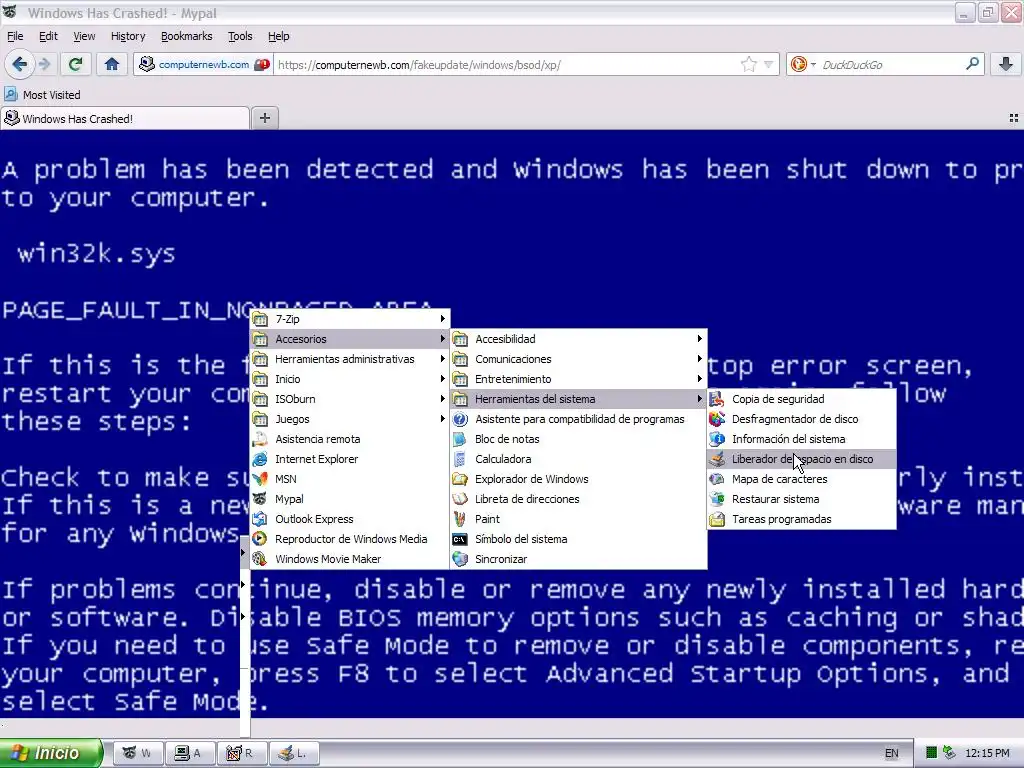
Task: Switch to taskbar item R
Action: click(240, 753)
